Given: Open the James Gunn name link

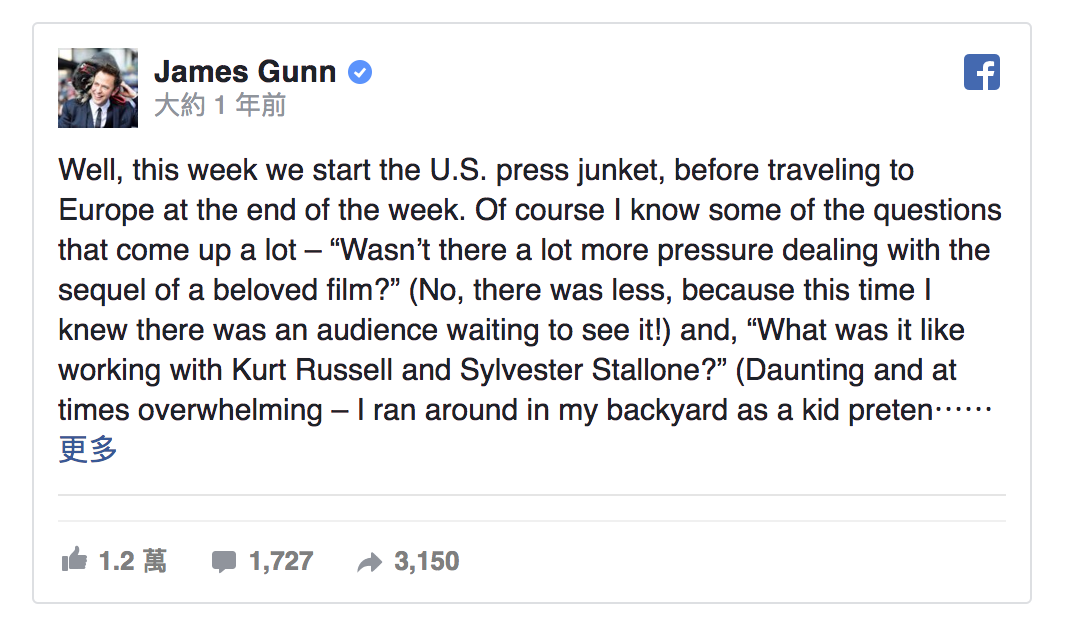Looking at the screenshot, I should tap(246, 72).
